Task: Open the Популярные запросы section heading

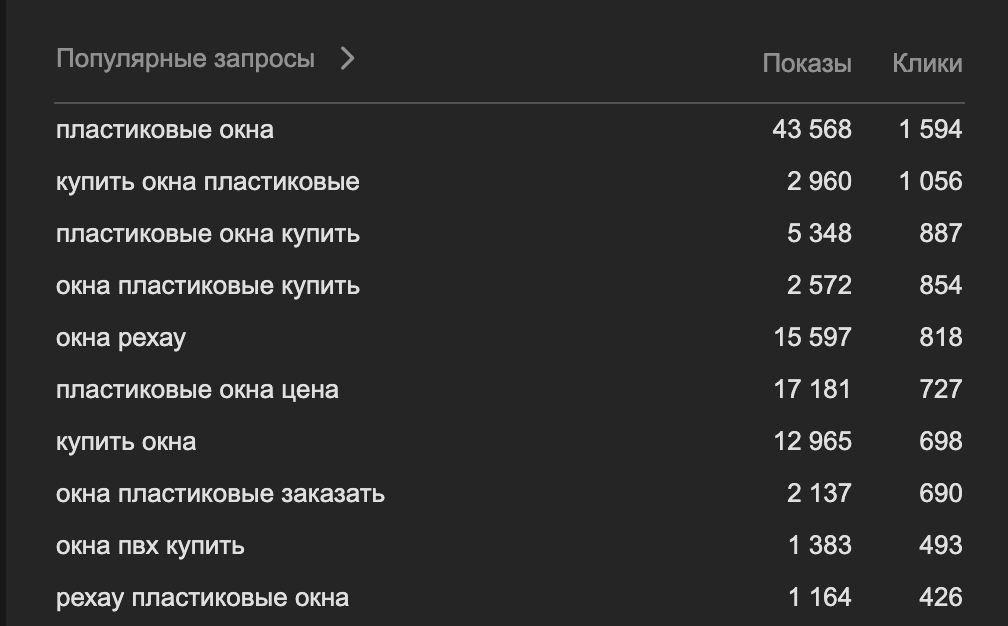Action: tap(185, 59)
